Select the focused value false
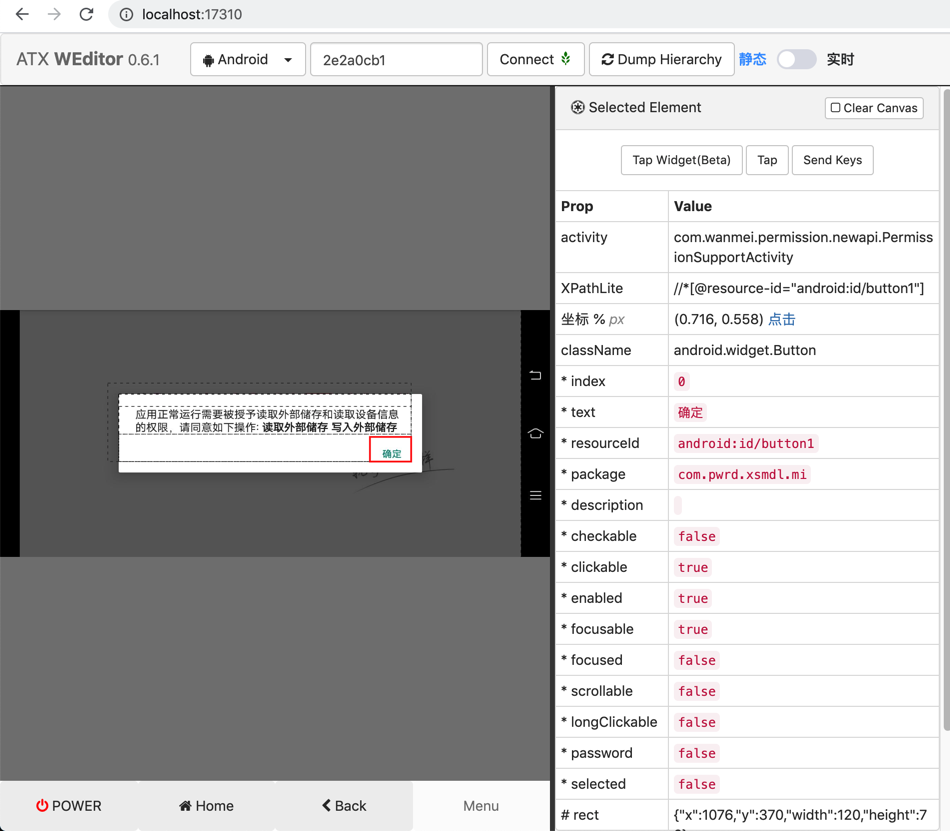Image resolution: width=950 pixels, height=831 pixels. [697, 660]
